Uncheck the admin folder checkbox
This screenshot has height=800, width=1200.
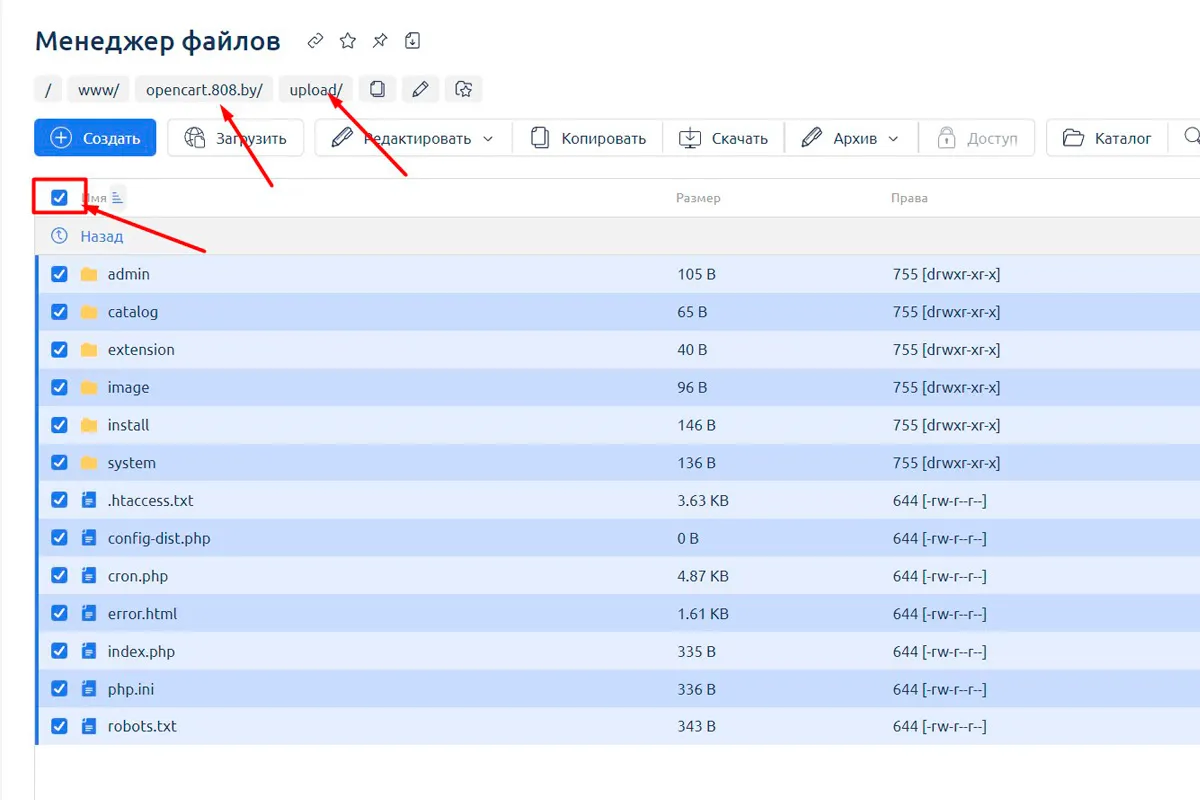pos(59,274)
